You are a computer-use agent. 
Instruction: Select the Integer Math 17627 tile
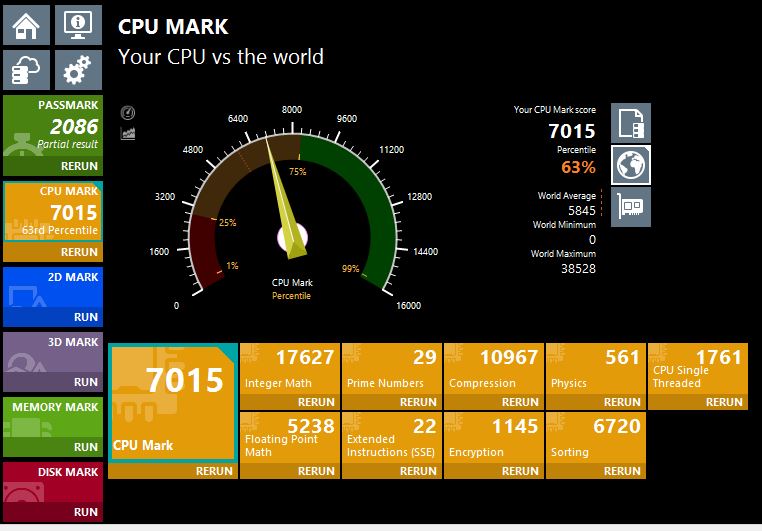pos(290,369)
